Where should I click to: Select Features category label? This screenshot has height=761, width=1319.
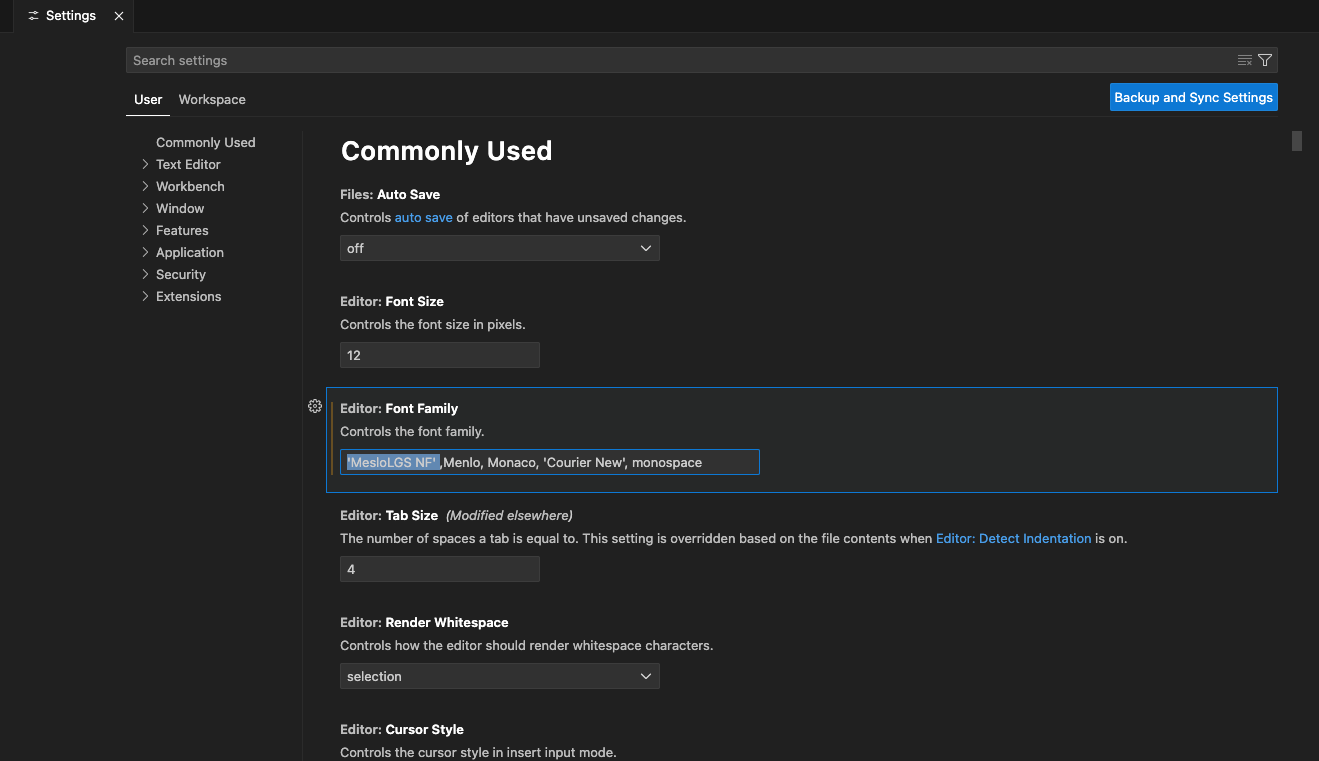point(182,230)
